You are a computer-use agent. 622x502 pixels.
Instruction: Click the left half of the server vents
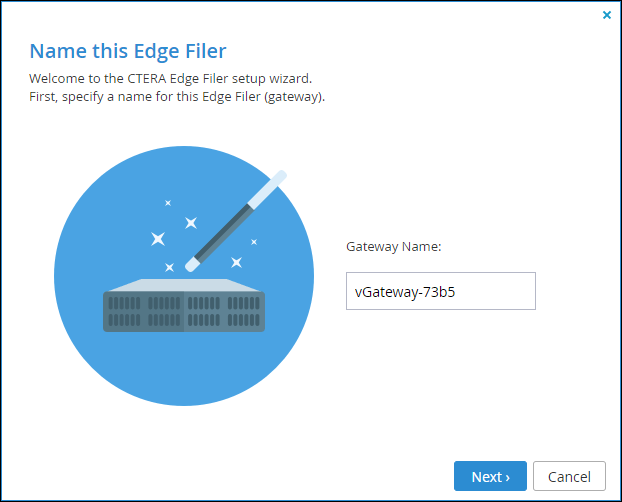click(144, 312)
